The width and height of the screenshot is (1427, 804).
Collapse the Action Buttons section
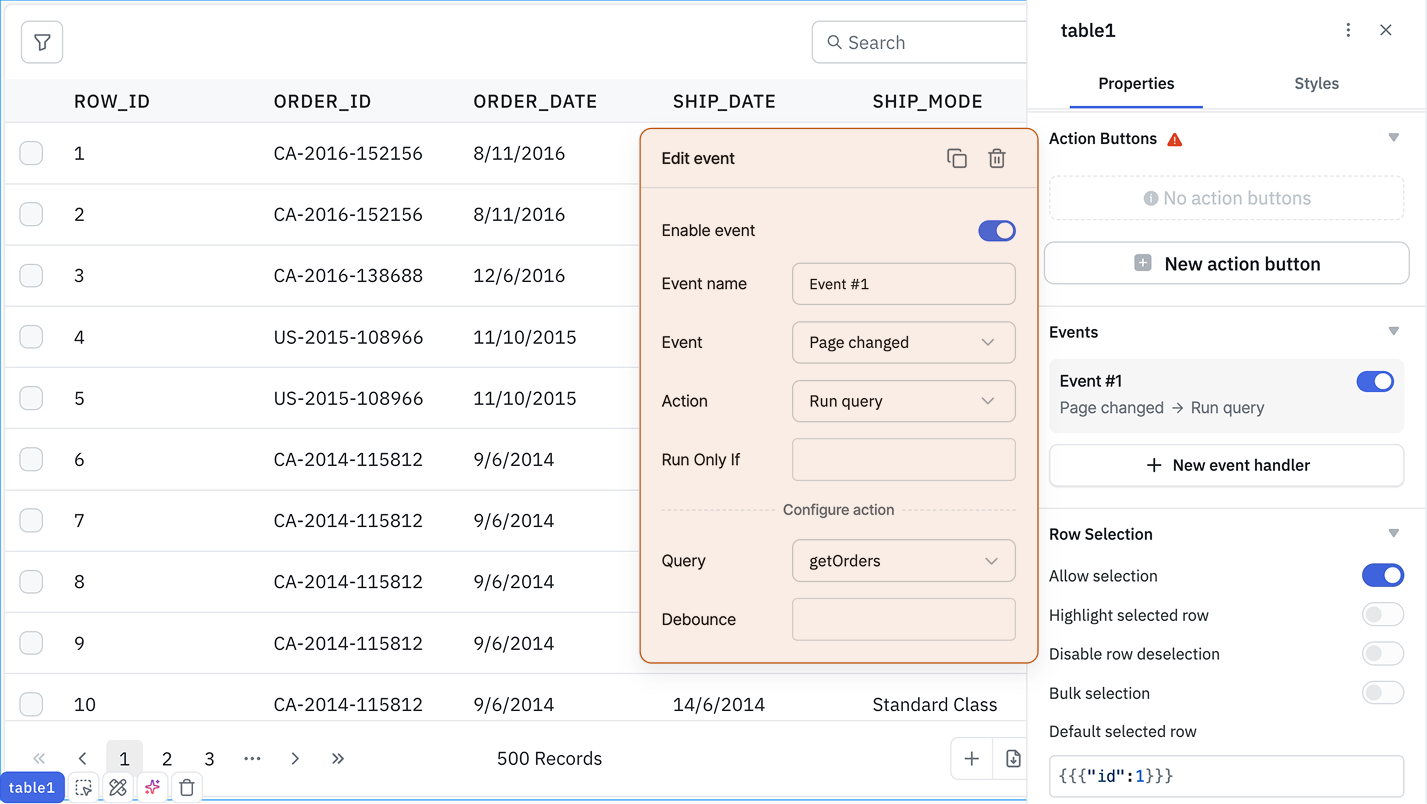(x=1394, y=138)
